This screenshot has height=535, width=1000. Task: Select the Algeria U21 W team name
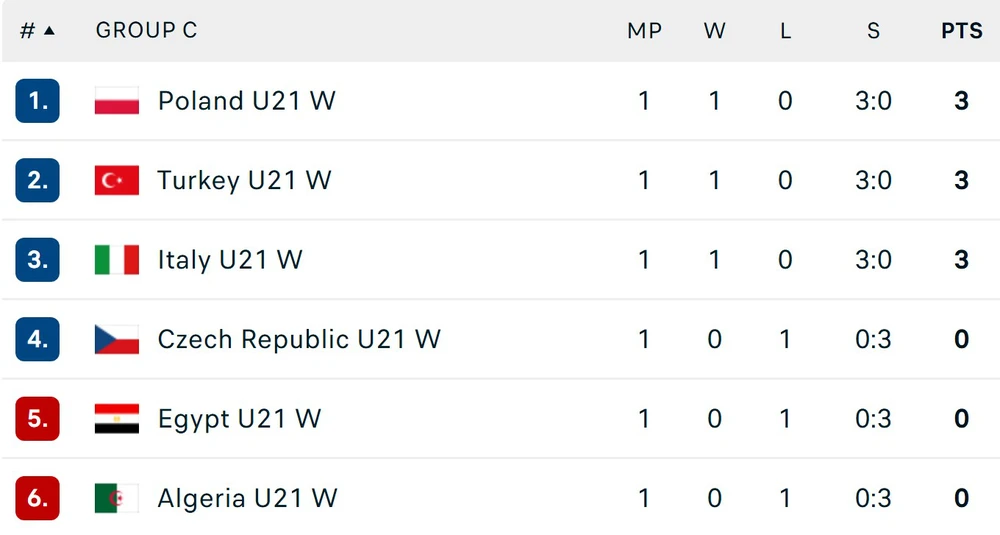coord(247,498)
